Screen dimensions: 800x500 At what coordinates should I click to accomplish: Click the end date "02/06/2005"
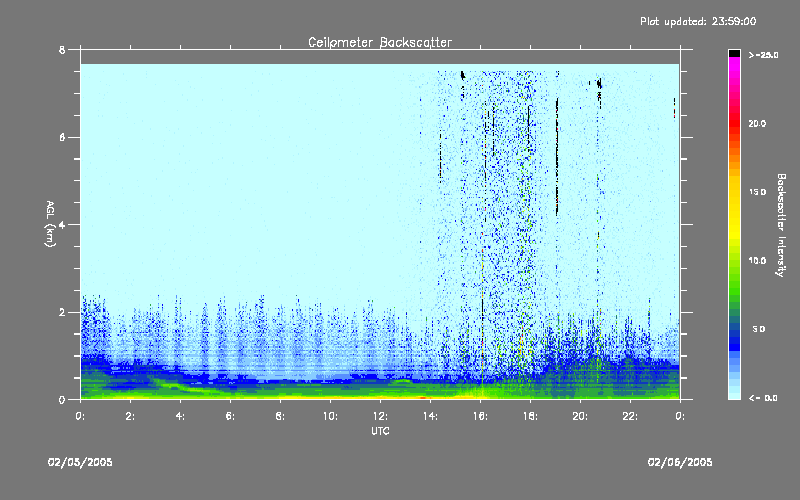coord(680,462)
